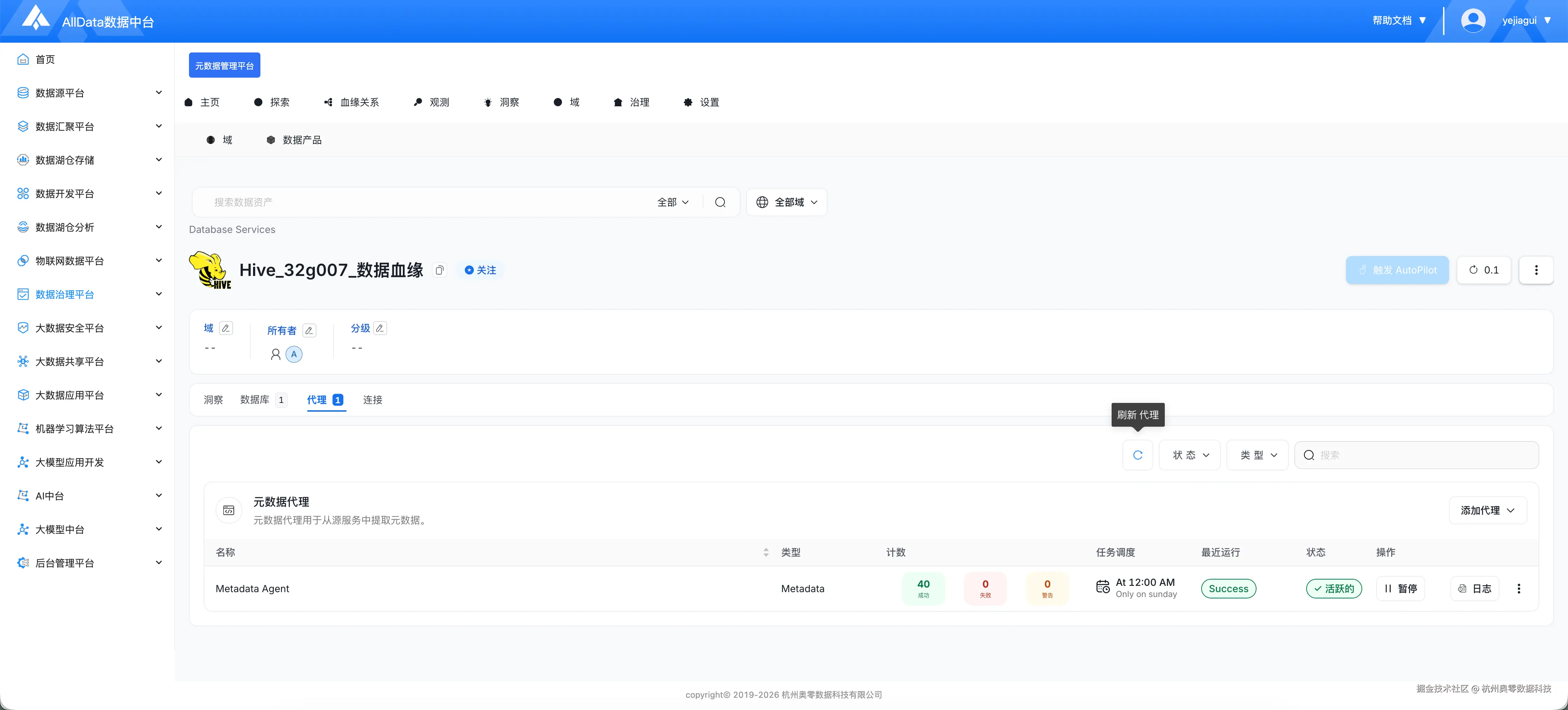The width and height of the screenshot is (1568, 710).
Task: Open the 治理 navigation item
Action: (x=631, y=102)
